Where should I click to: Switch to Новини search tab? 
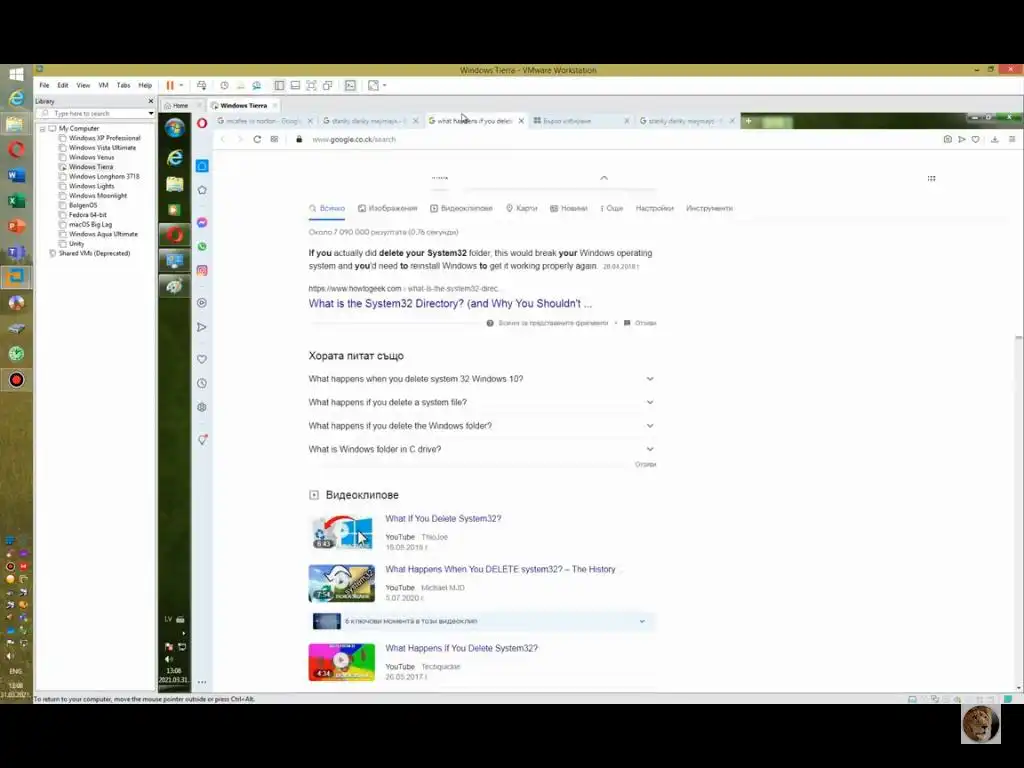(x=569, y=209)
